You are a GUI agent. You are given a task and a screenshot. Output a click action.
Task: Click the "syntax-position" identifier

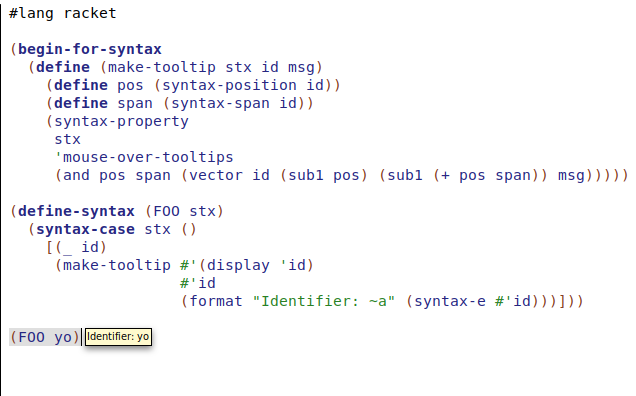(230, 86)
